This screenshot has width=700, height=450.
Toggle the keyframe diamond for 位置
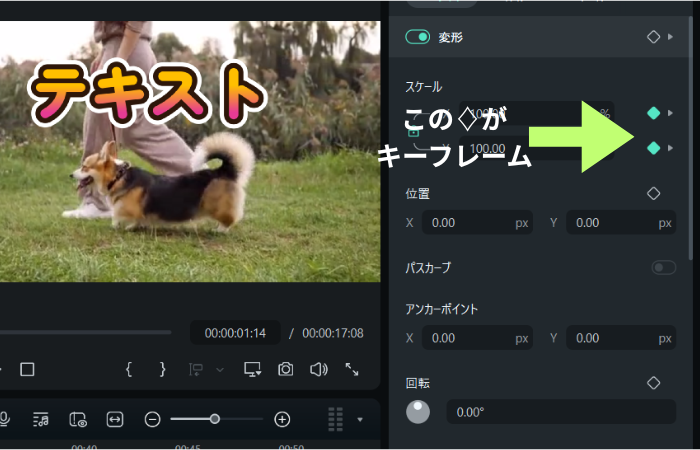coord(654,193)
